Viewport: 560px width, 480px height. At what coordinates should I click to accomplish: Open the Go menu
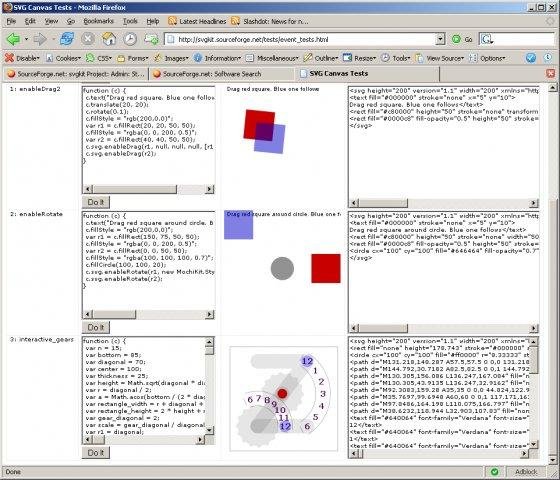(x=71, y=21)
